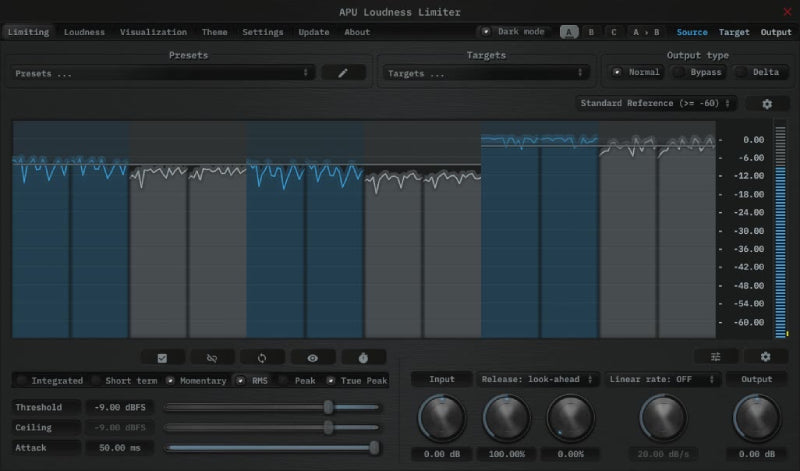Click the Attack label
Viewport: 800px width, 471px height.
[46, 448]
